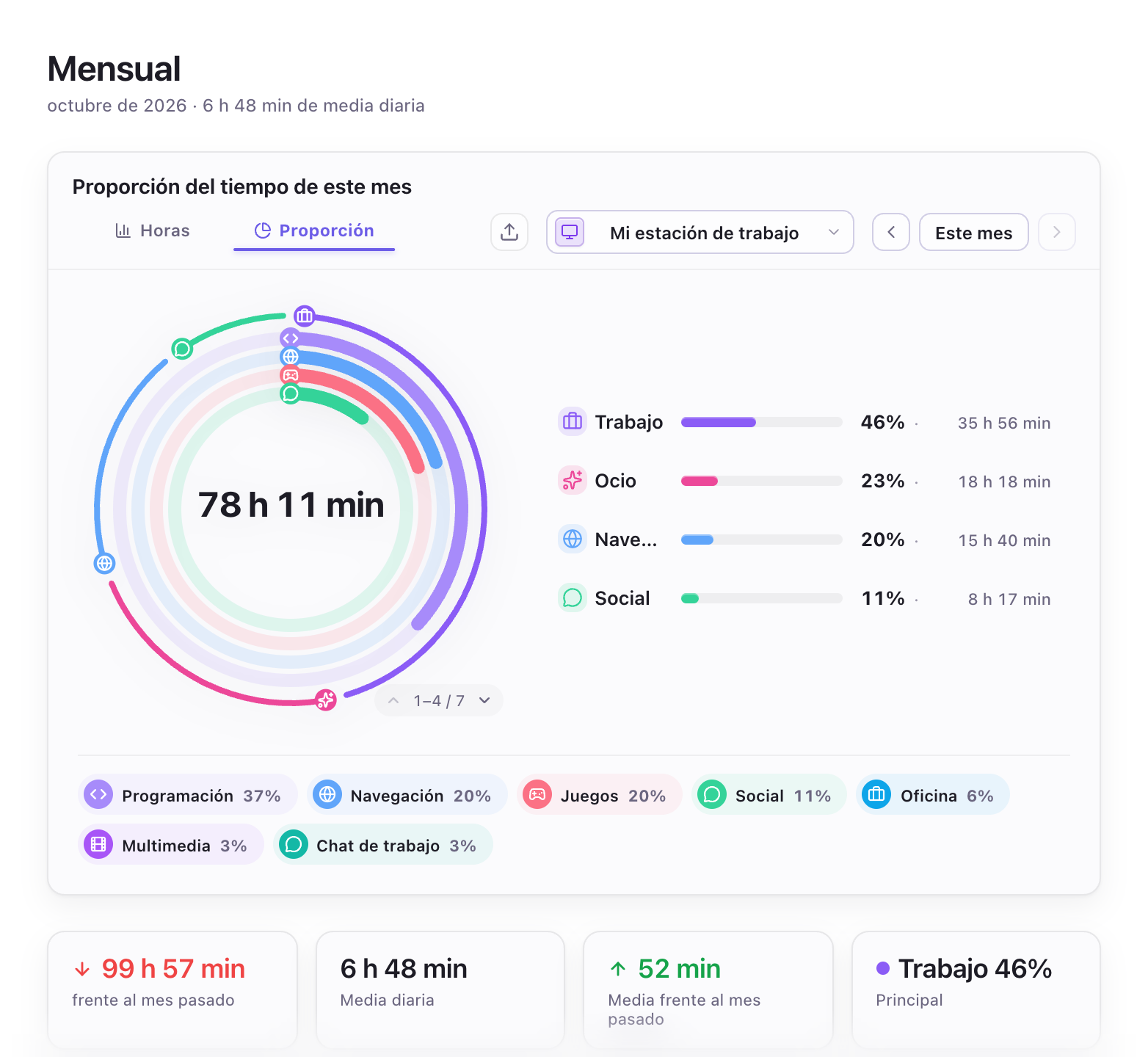Click the blue globe marker on the outer ring
This screenshot has width=1148, height=1057.
[105, 563]
